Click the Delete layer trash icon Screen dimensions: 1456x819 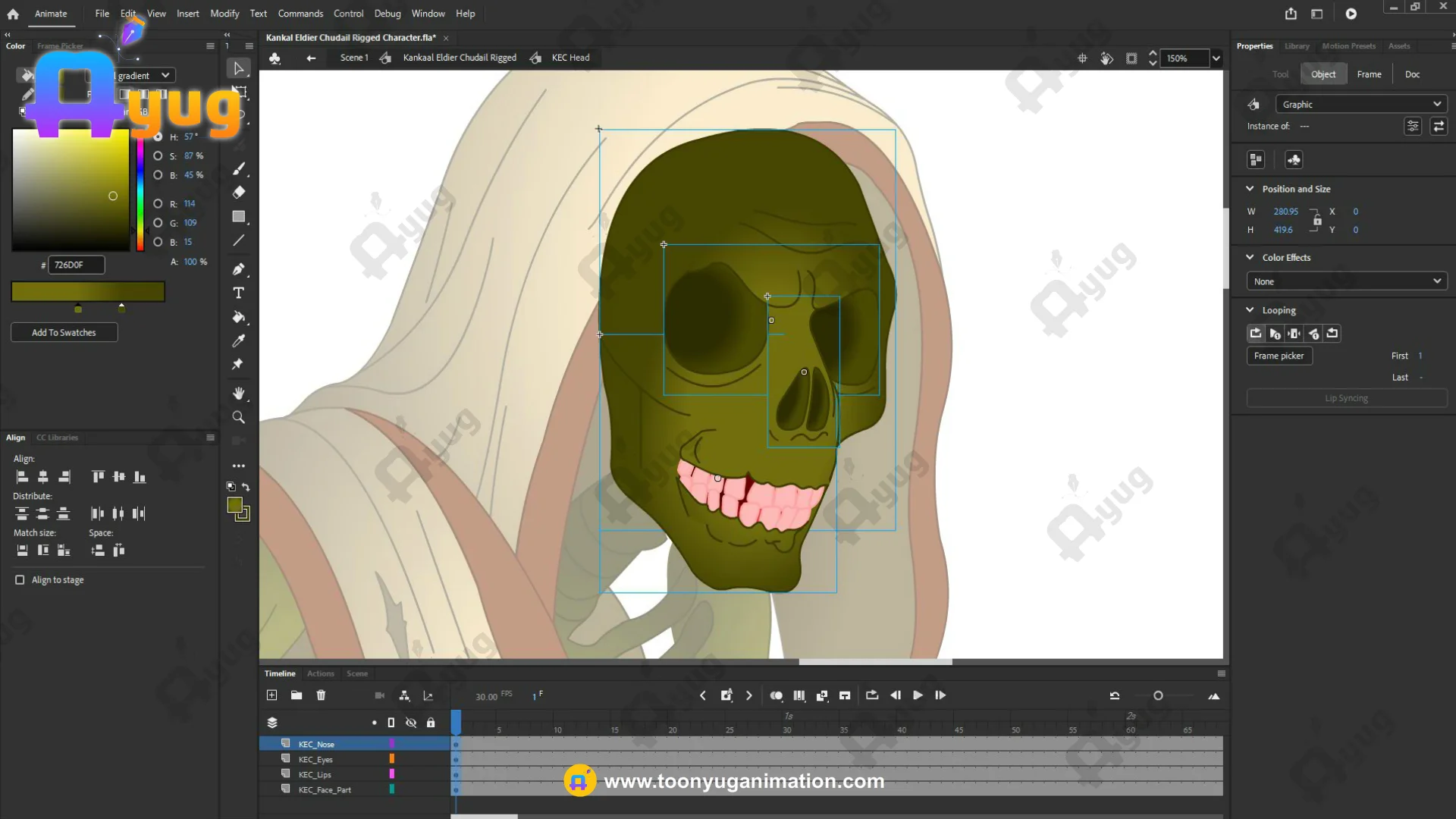coord(321,695)
